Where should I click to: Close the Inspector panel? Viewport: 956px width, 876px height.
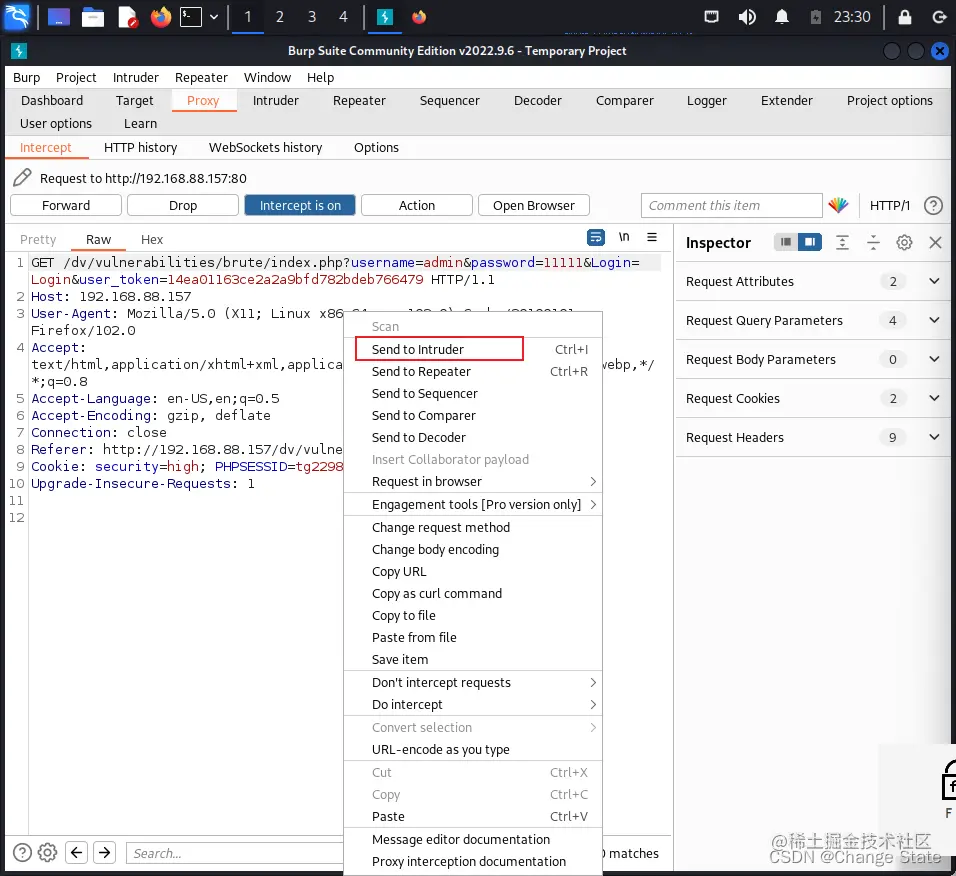coord(935,243)
